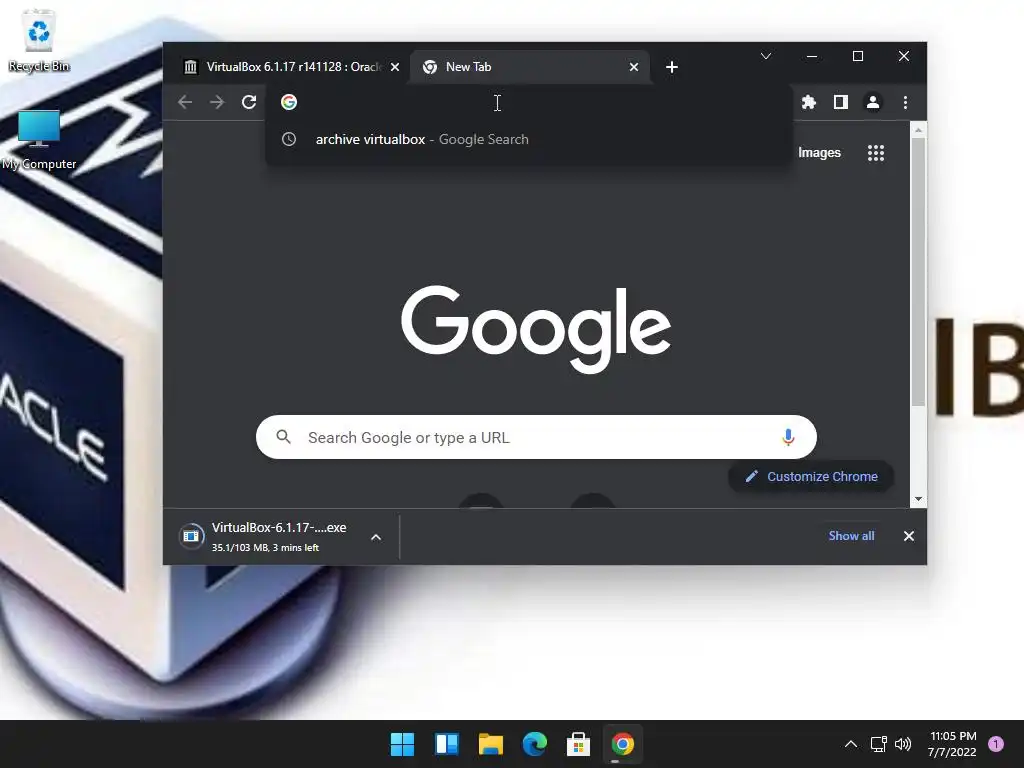Click Show all downloads
Screen dimensions: 1024x768
(851, 536)
